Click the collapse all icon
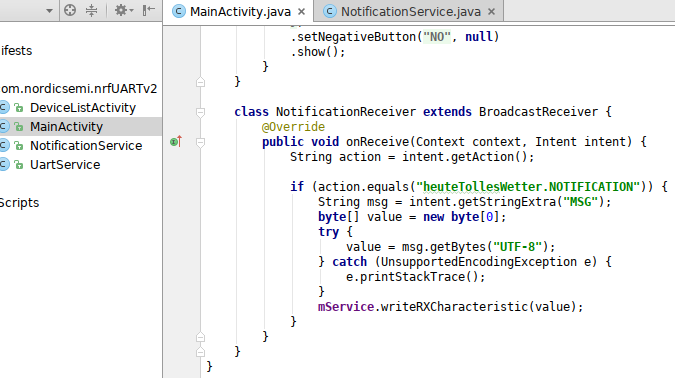The height and width of the screenshot is (378, 675). 91,10
